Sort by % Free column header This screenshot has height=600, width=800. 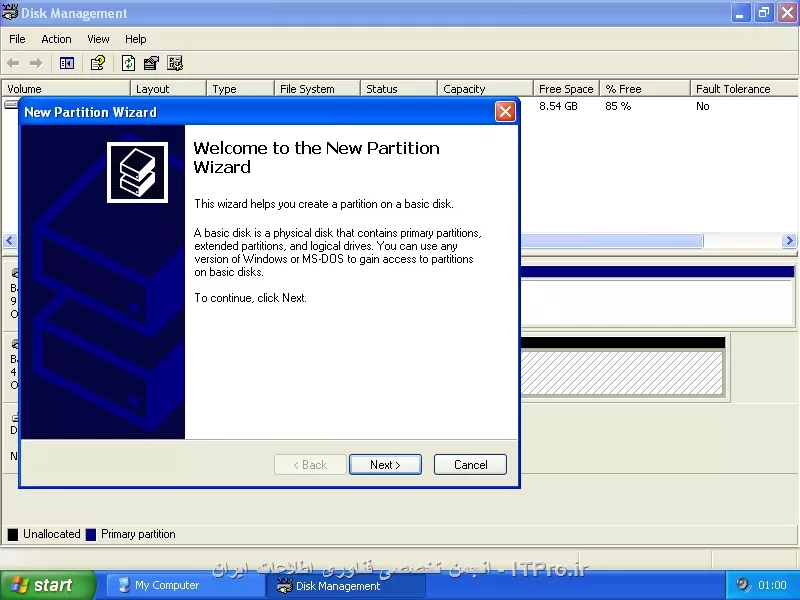tap(645, 89)
